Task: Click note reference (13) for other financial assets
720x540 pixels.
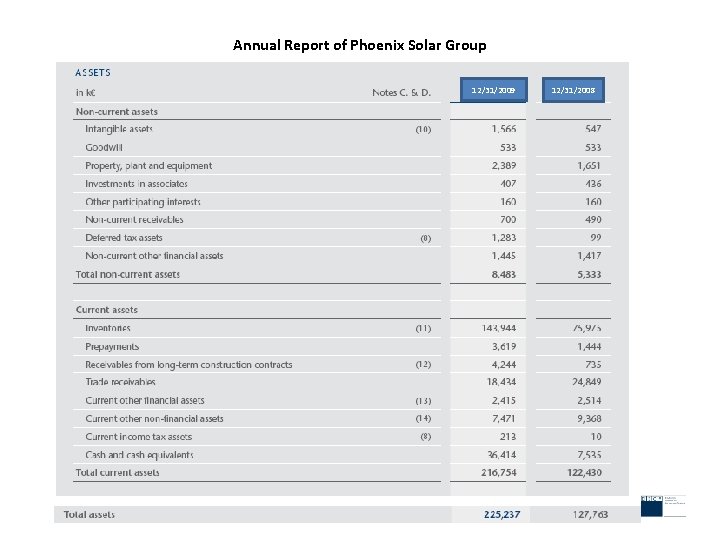Action: [424, 401]
